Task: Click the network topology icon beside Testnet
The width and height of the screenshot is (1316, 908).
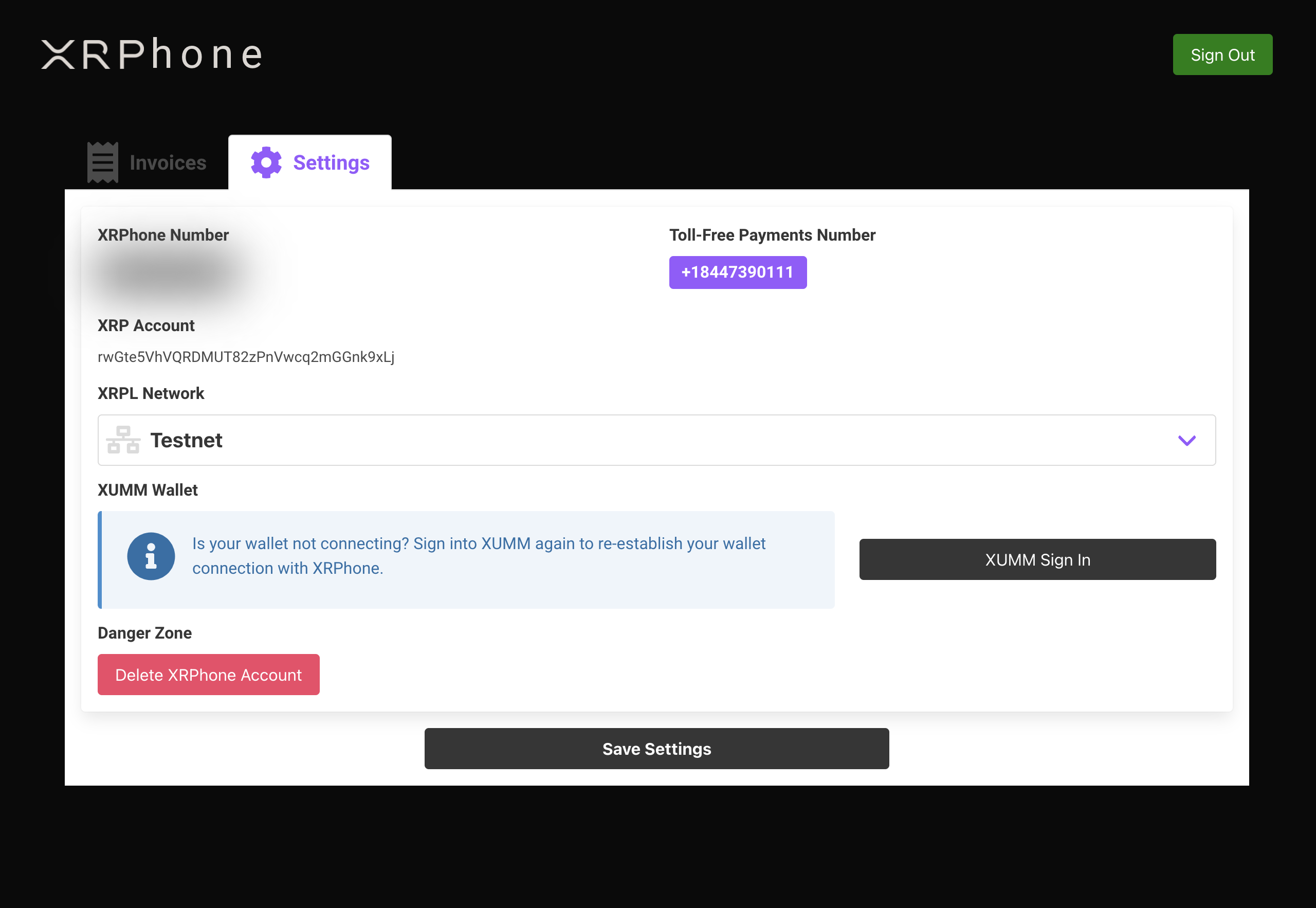Action: click(123, 440)
